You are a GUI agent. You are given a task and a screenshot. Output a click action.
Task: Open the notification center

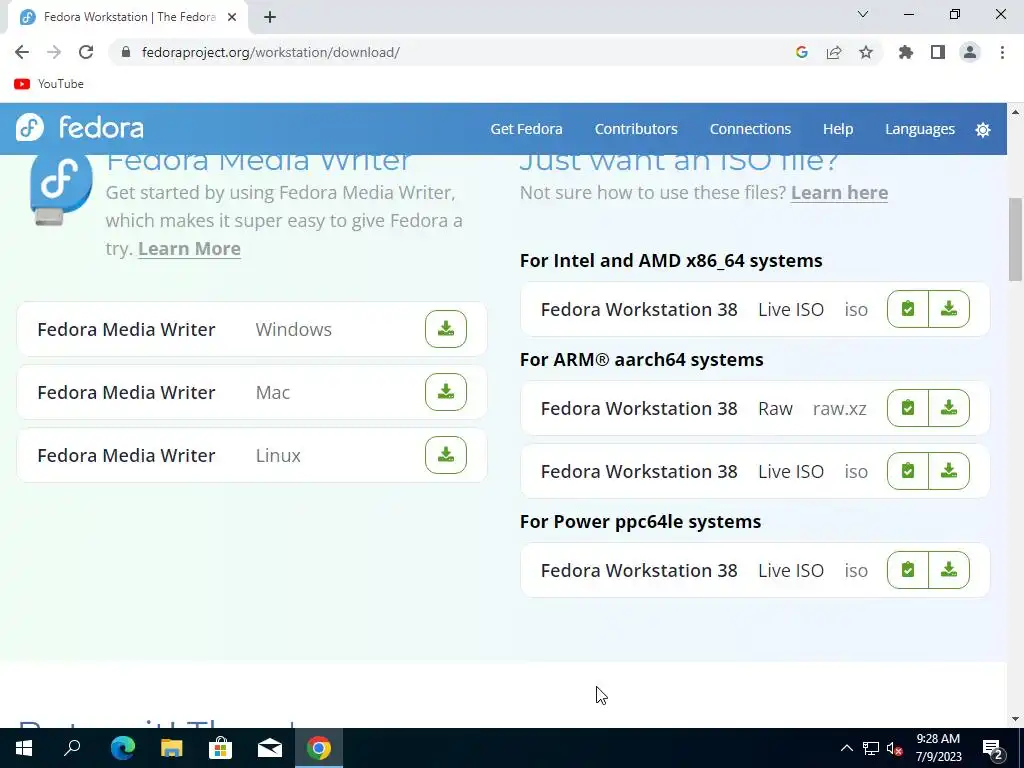[993, 748]
